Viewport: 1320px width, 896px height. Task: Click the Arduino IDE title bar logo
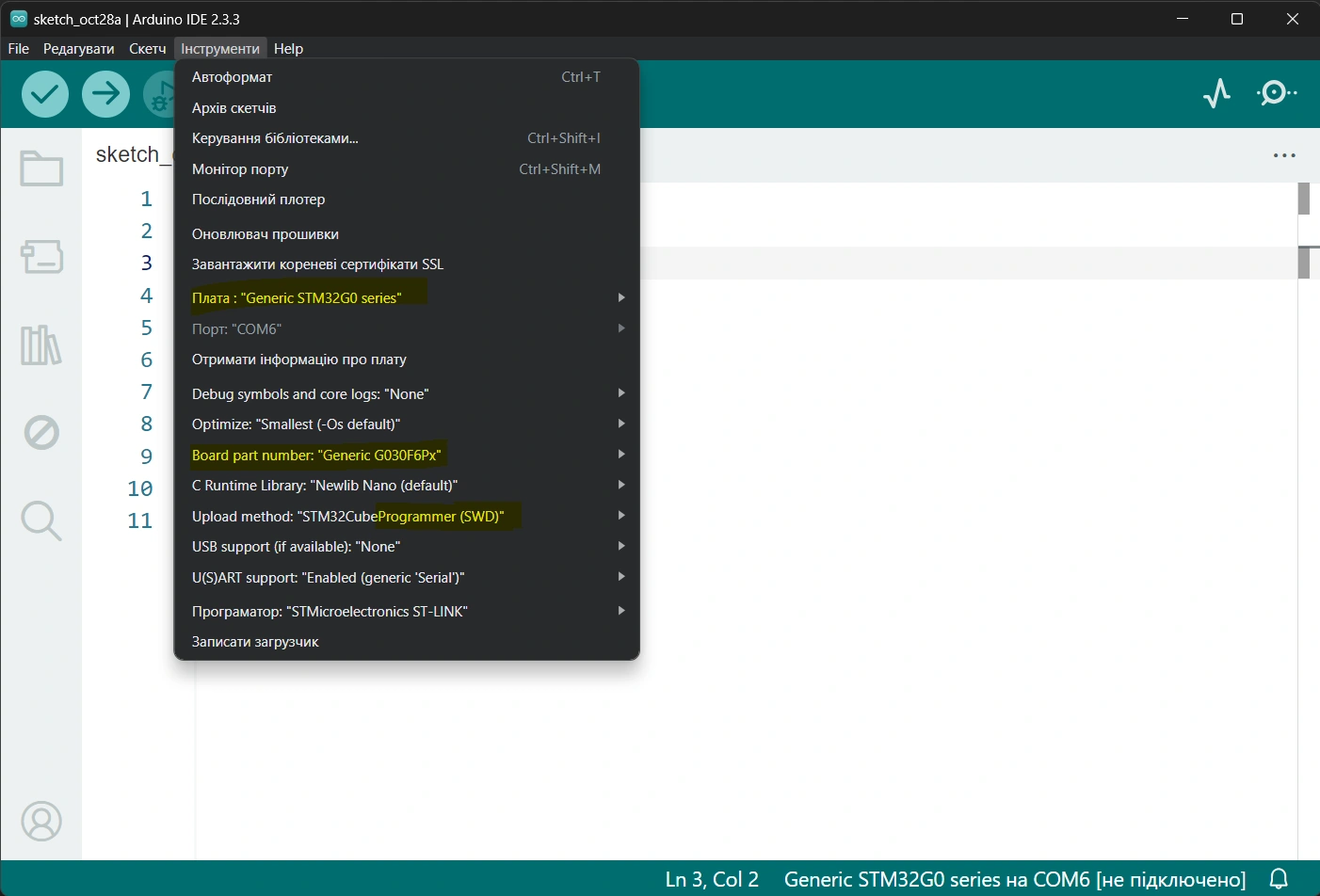[x=18, y=18]
